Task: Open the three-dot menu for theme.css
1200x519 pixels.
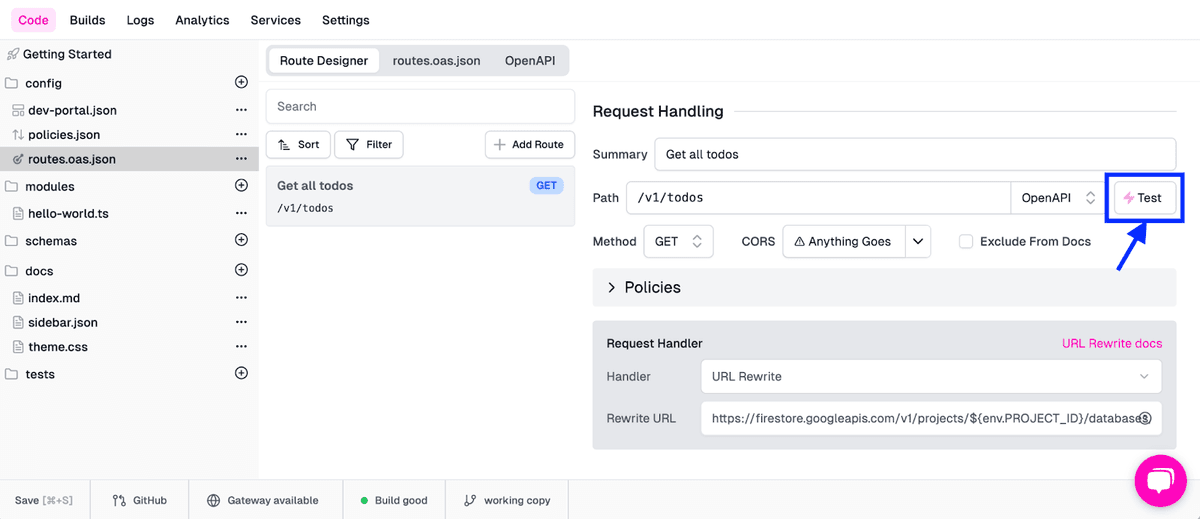Action: (240, 347)
